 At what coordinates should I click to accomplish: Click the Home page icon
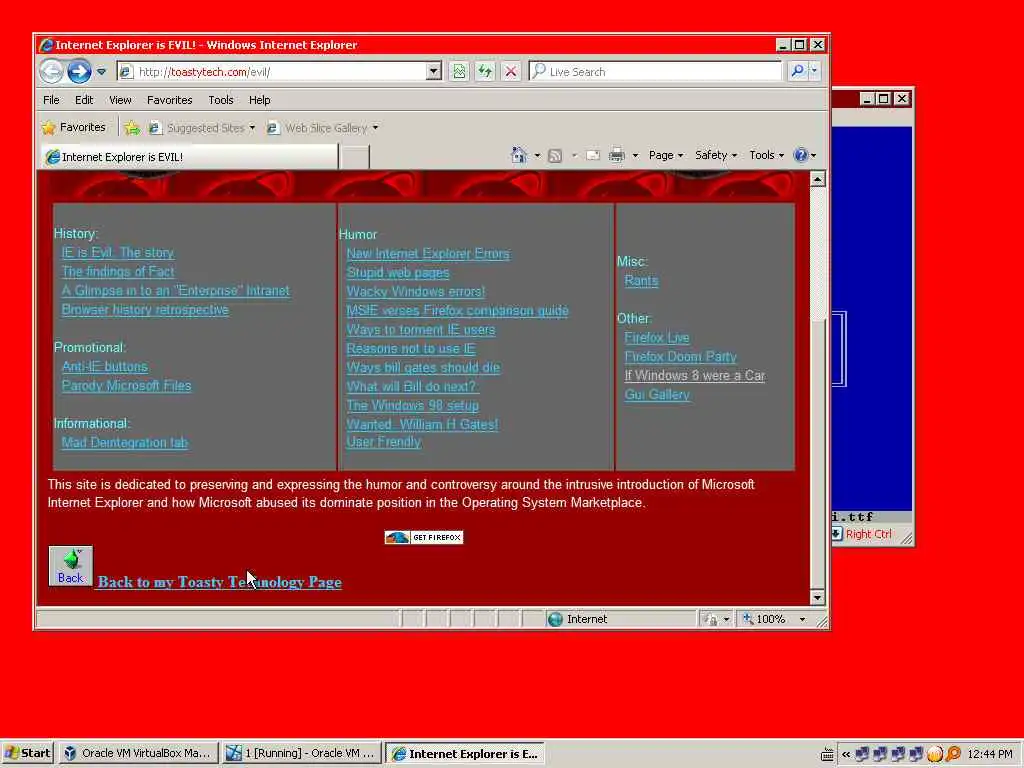point(519,155)
